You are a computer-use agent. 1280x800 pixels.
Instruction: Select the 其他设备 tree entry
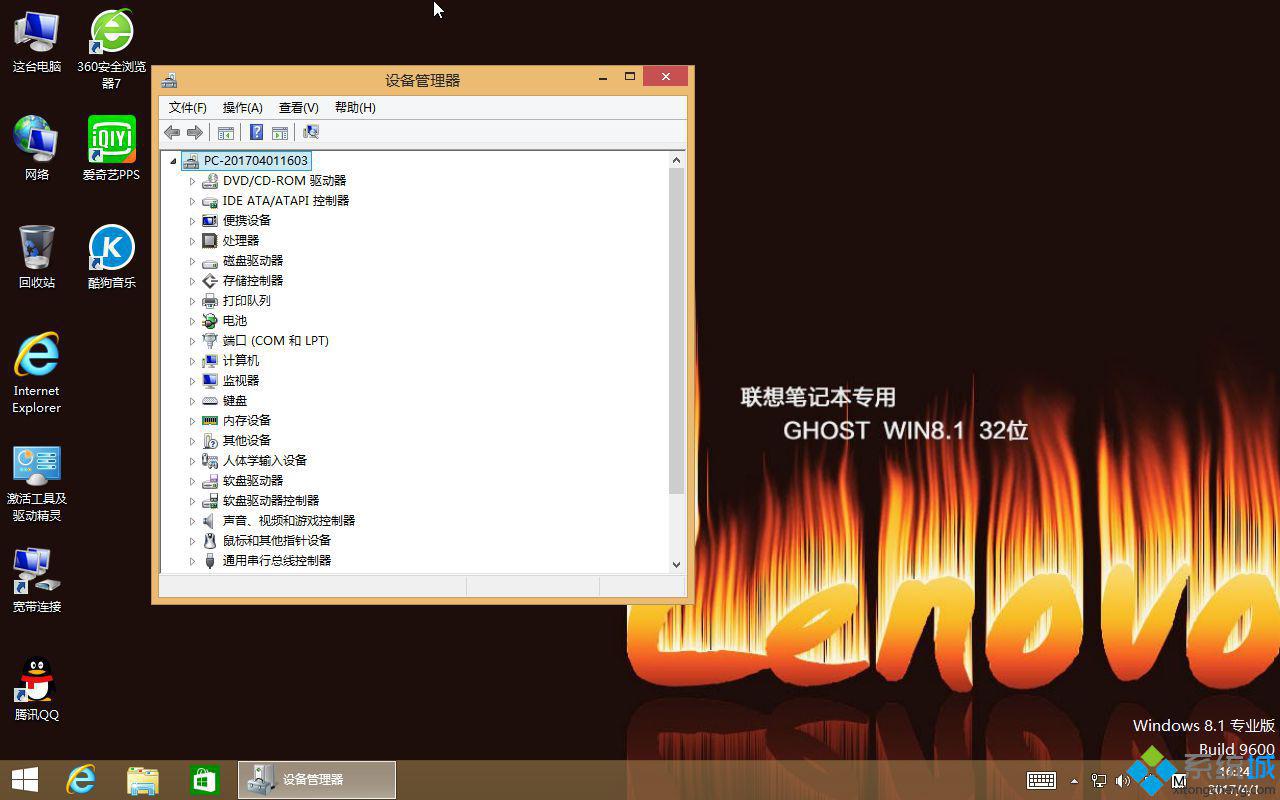click(x=247, y=440)
